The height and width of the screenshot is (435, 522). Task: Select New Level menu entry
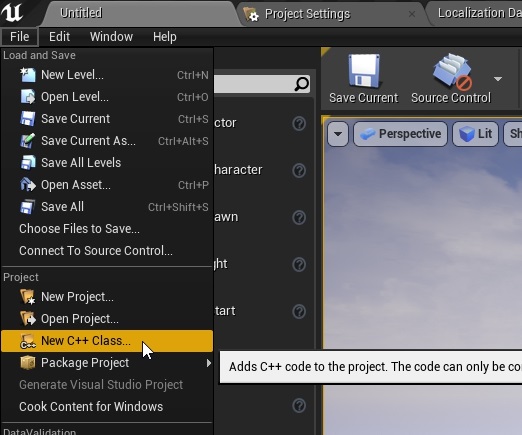point(107,75)
